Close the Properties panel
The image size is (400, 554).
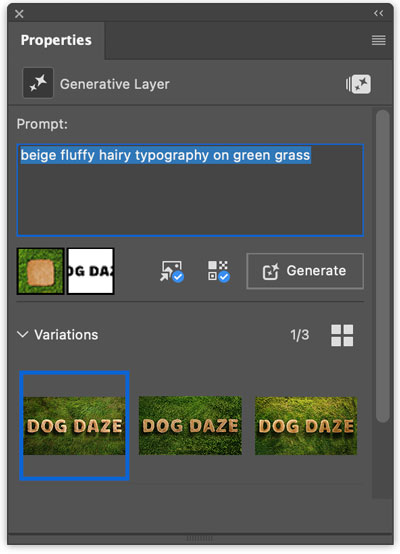[19, 14]
